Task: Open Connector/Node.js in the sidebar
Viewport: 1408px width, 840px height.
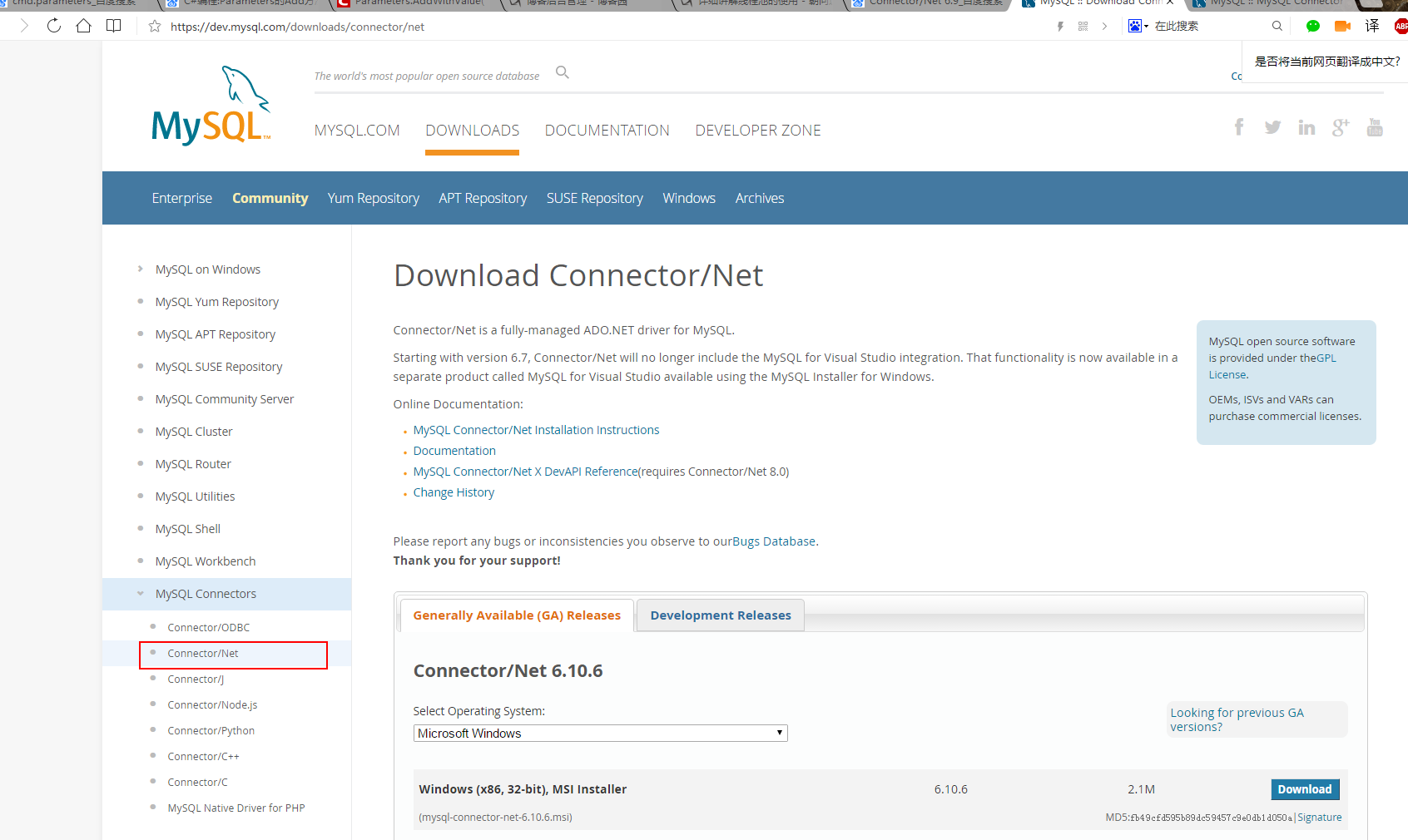Action: point(212,704)
